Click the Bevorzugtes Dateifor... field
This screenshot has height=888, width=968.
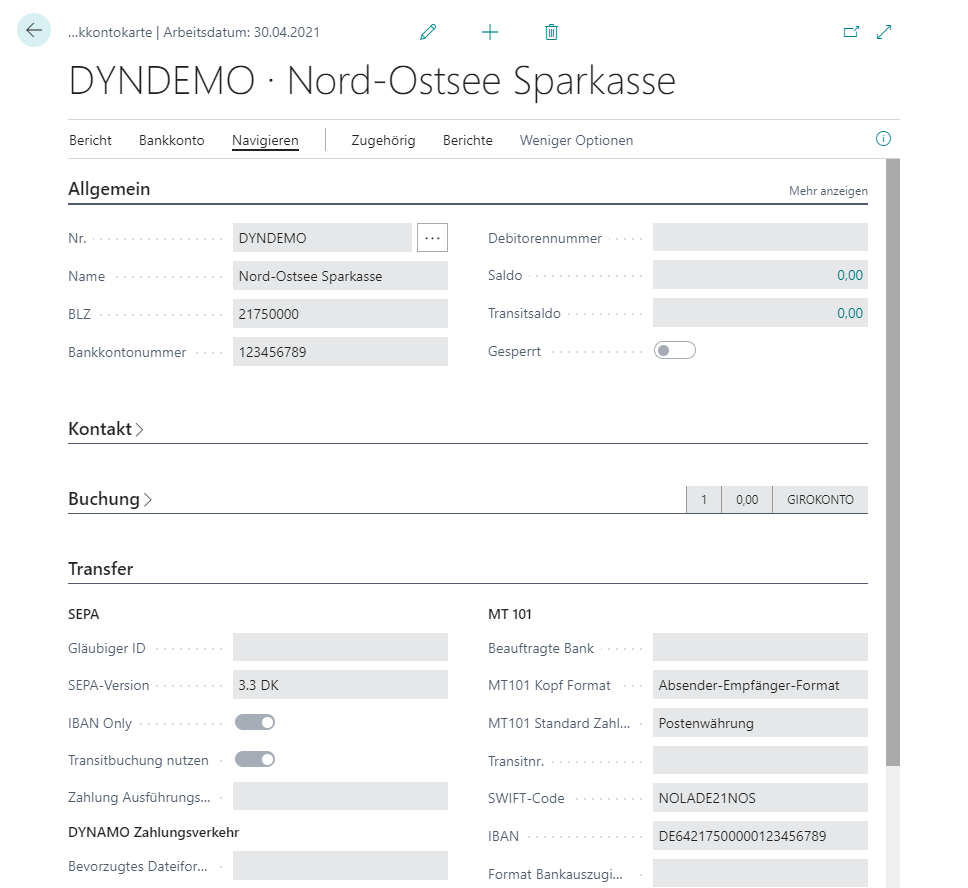pos(340,866)
